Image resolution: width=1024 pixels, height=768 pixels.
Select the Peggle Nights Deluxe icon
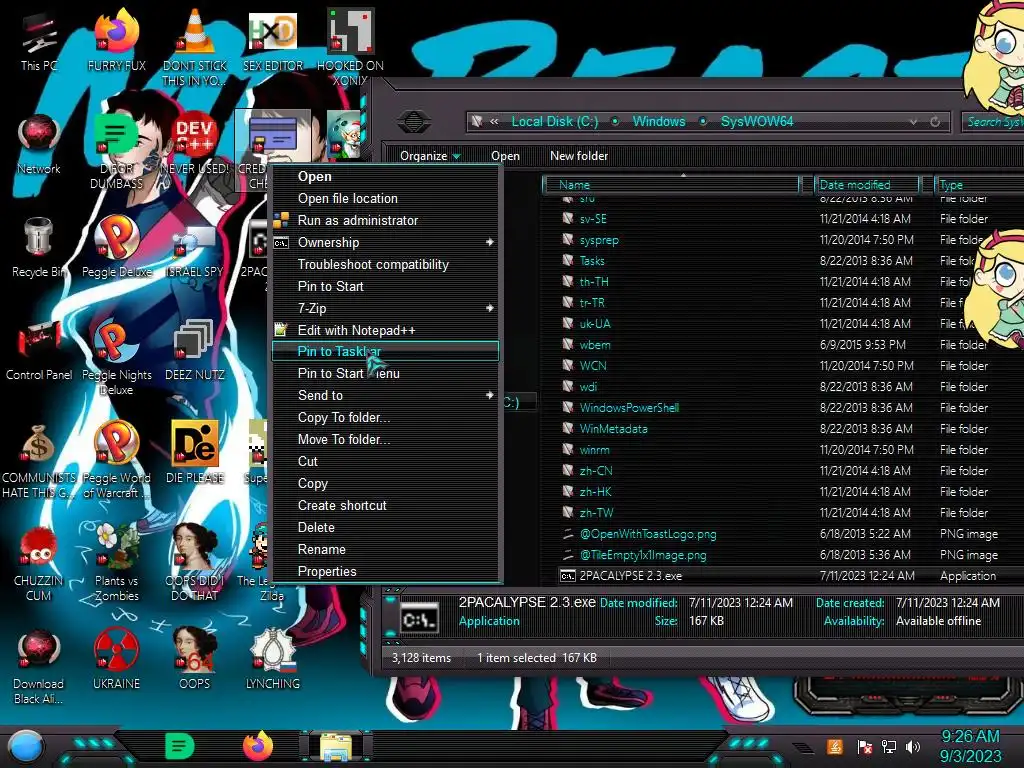(x=116, y=357)
